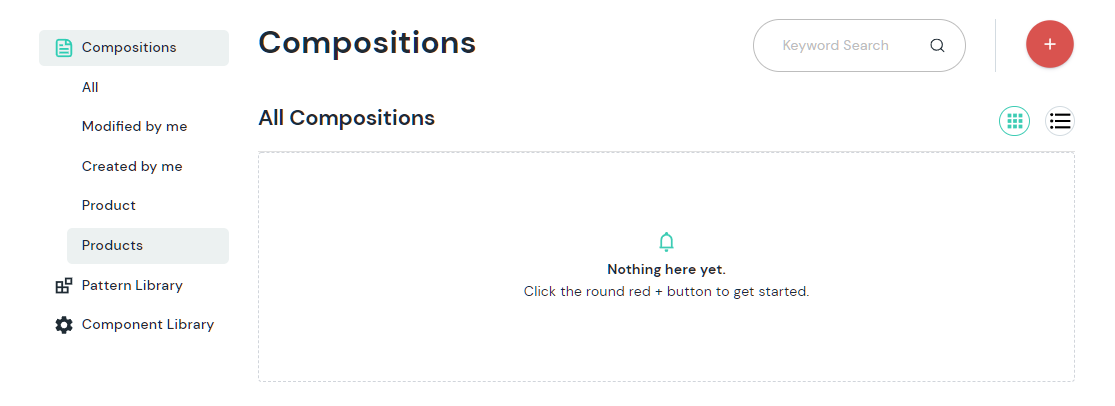Screen dimensions: 1115x406
Task: Click the Component Library gear icon
Action: [x=64, y=325]
